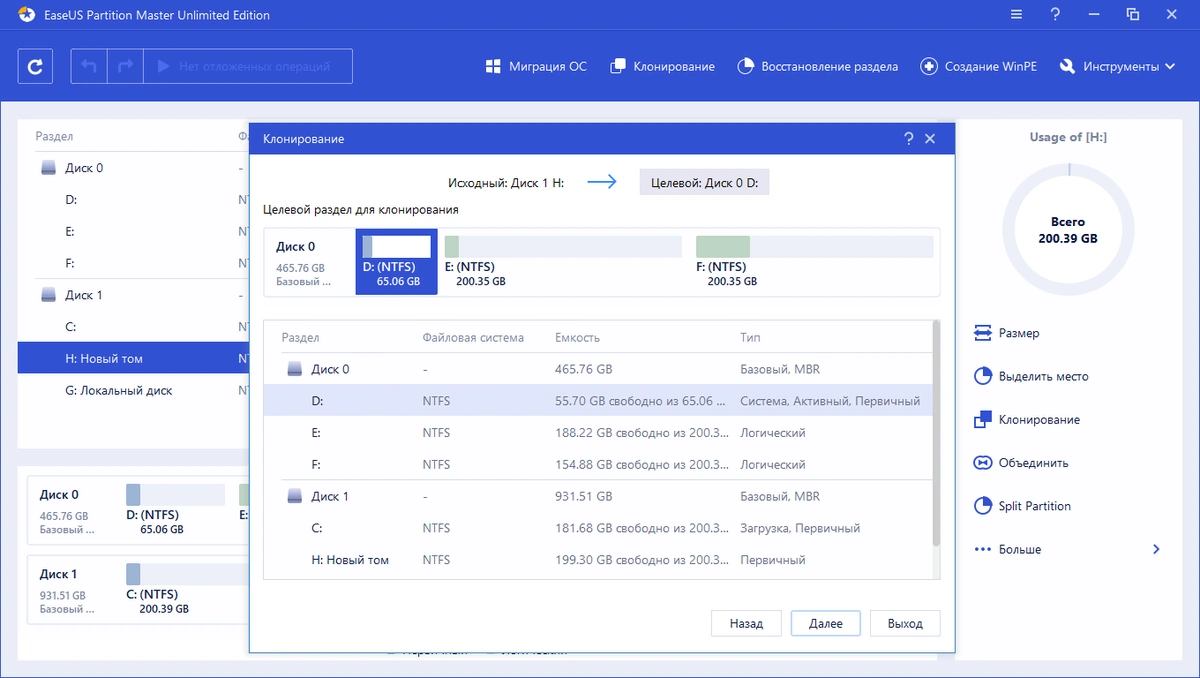Select row E: Логический in the dialog table
1200x678 pixels.
(597, 433)
